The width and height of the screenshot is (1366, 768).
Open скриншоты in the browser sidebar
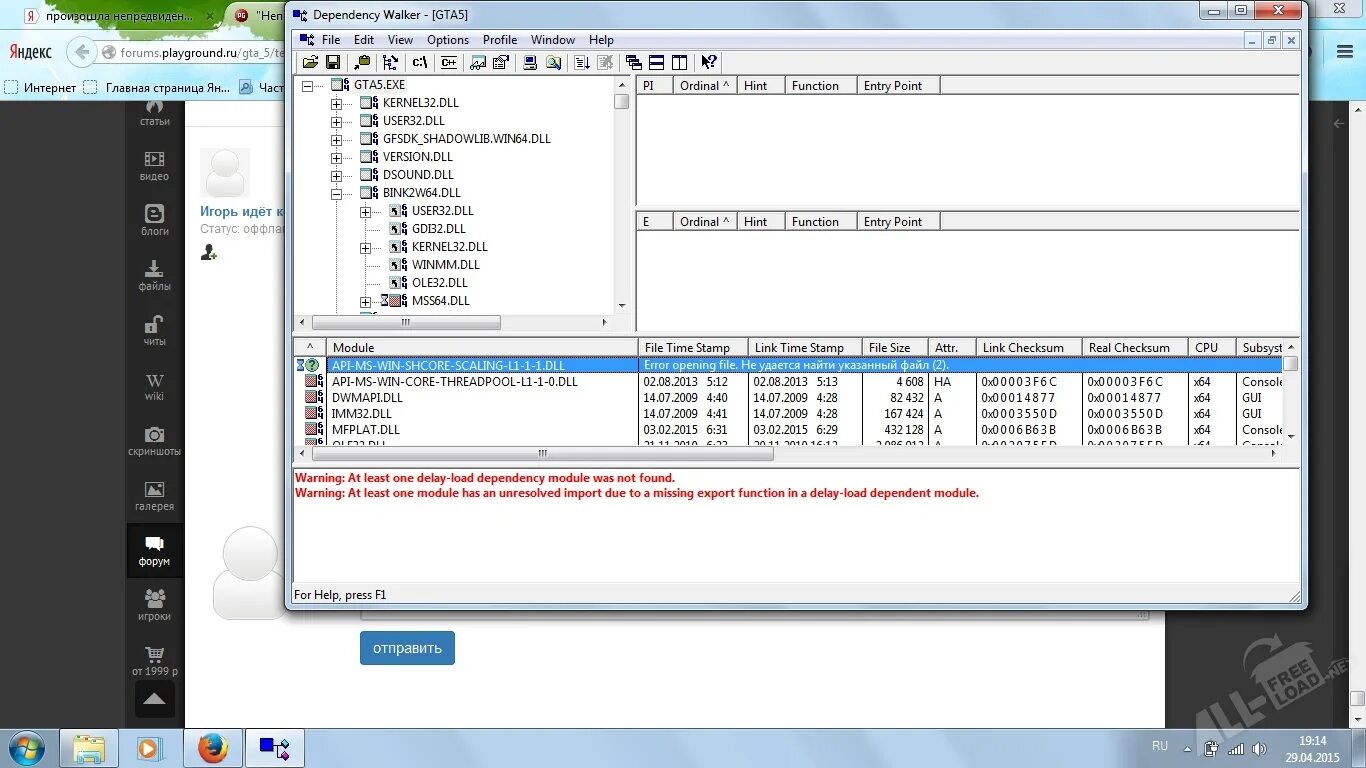coord(154,440)
